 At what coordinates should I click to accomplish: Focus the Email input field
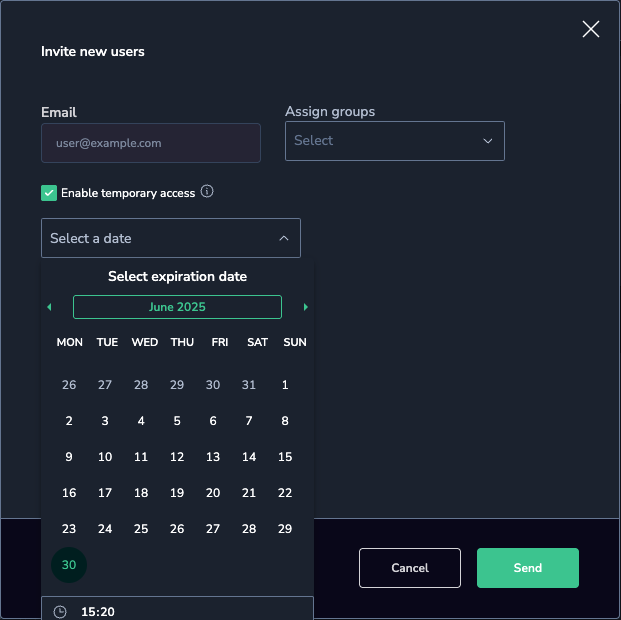pos(151,143)
